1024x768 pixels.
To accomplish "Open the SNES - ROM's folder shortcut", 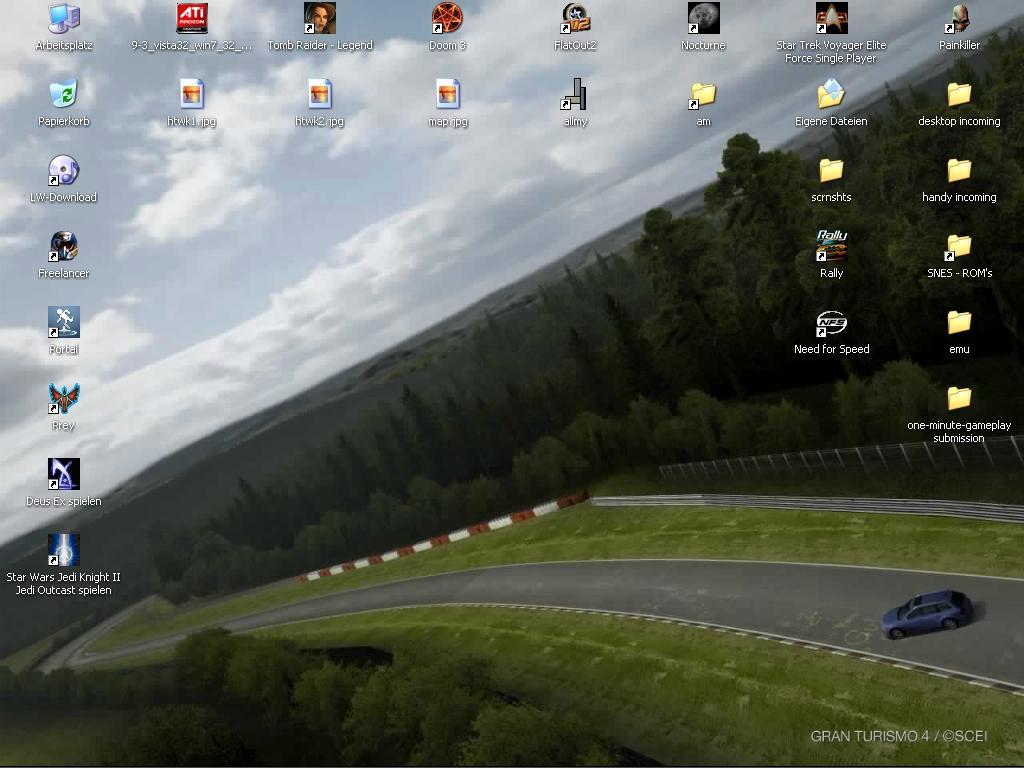I will (959, 246).
